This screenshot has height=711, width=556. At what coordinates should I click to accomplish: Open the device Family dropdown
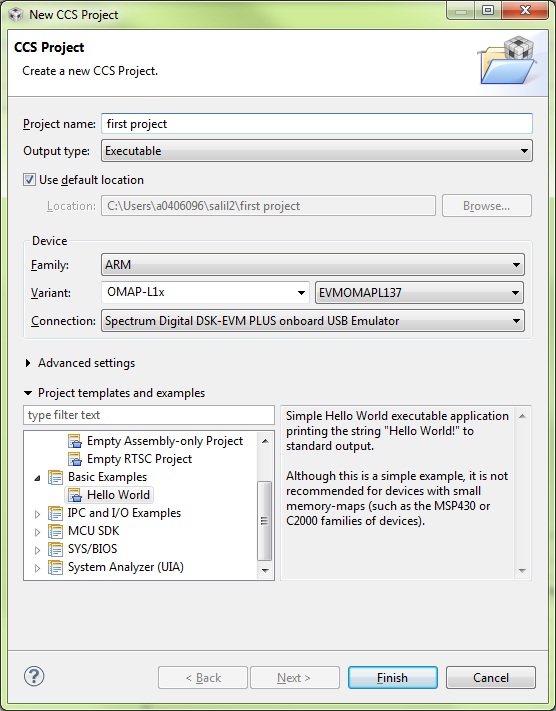point(312,265)
